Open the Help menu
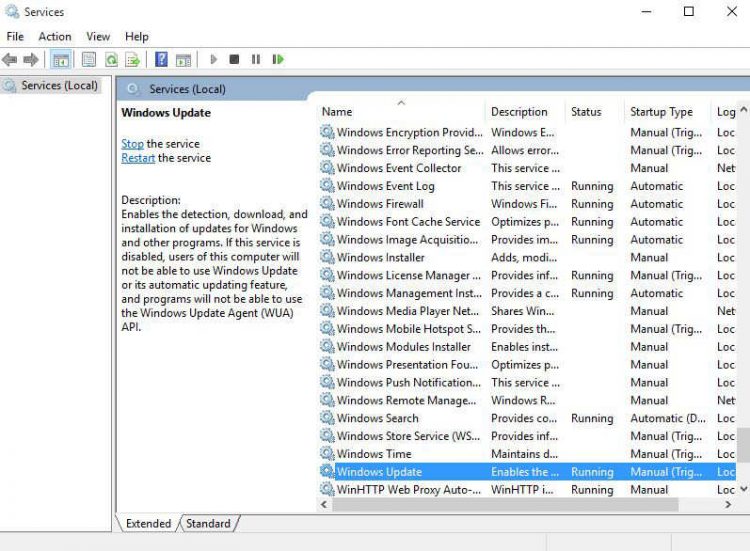The image size is (750, 551). pos(137,37)
